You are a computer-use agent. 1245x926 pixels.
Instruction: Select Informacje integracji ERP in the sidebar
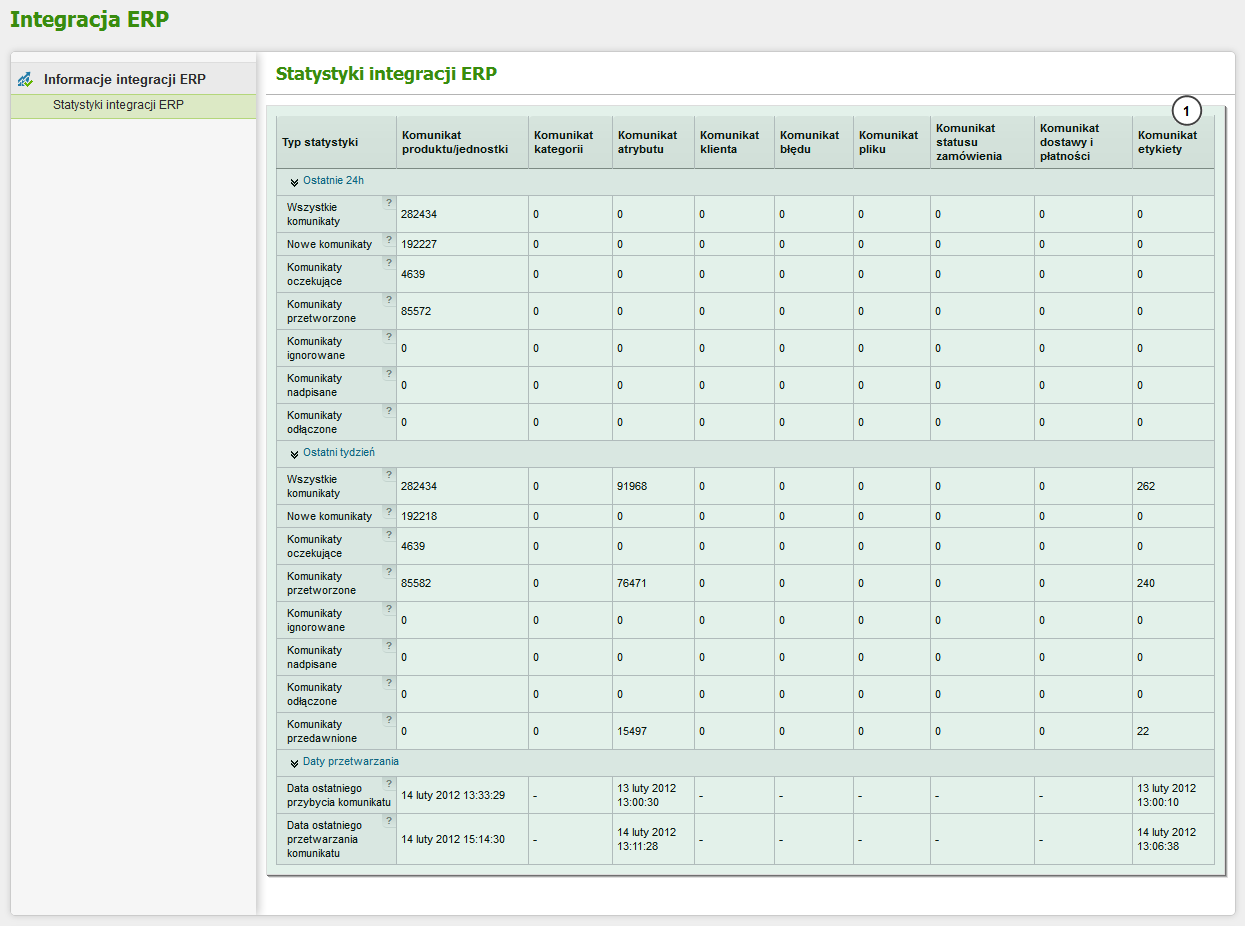125,79
